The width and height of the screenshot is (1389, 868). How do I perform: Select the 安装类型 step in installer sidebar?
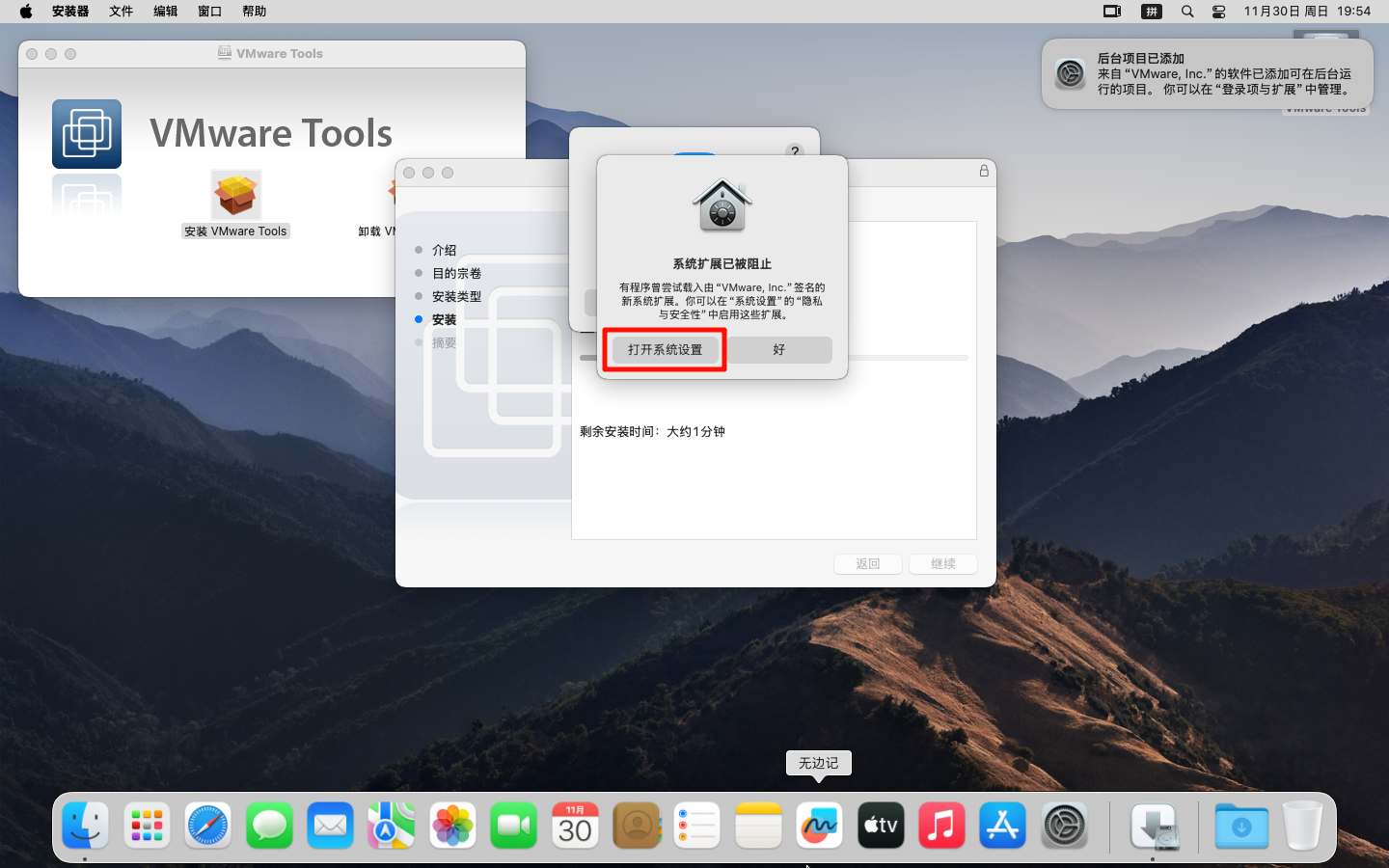[456, 296]
